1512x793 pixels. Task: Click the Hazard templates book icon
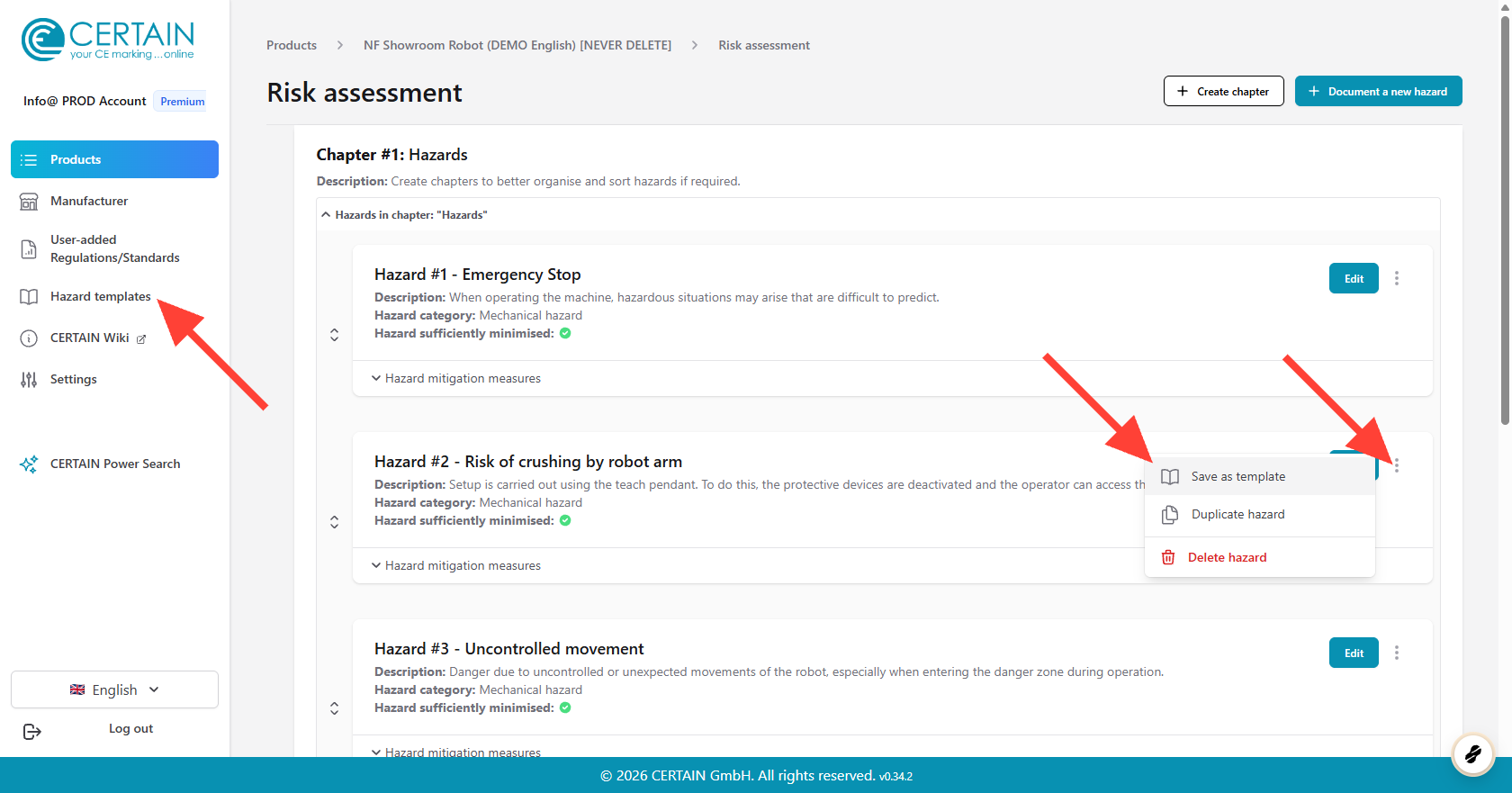29,296
